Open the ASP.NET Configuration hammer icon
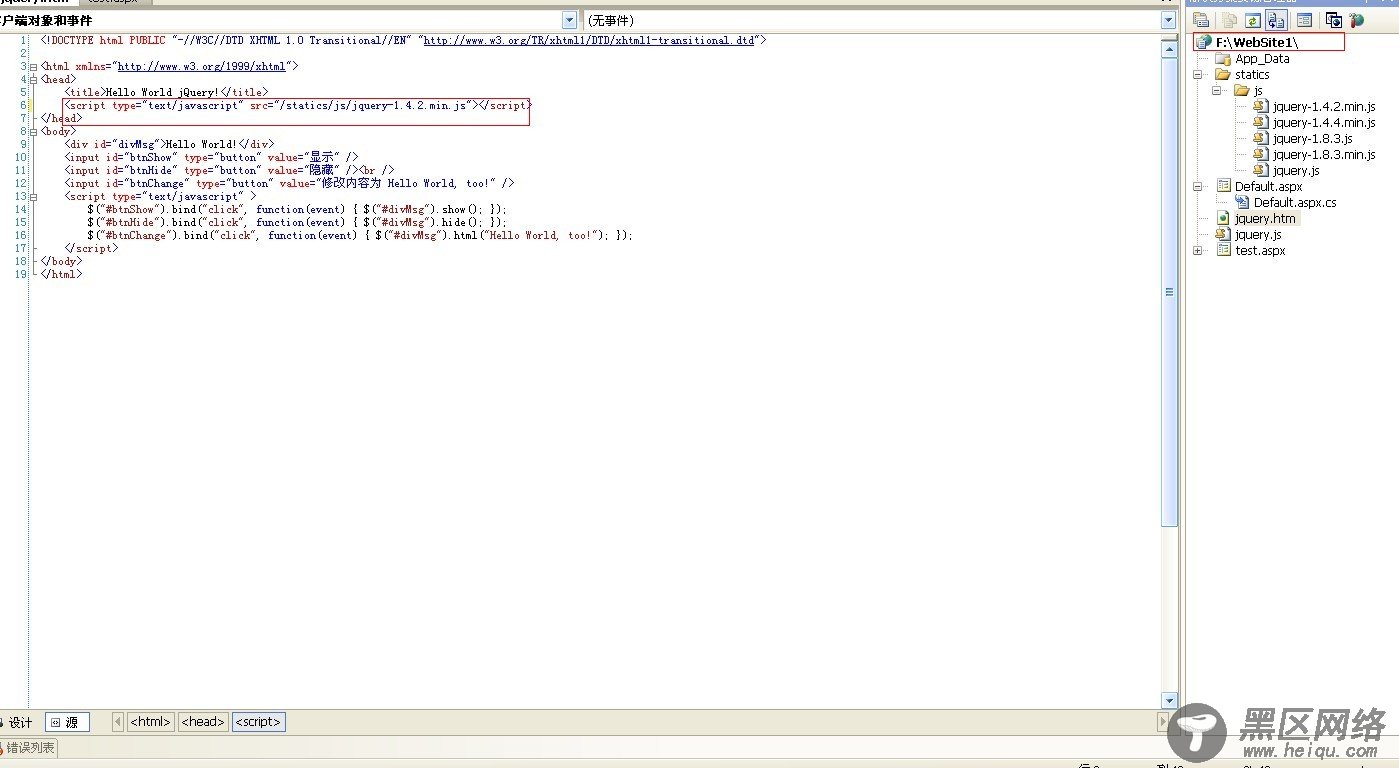 point(1356,20)
